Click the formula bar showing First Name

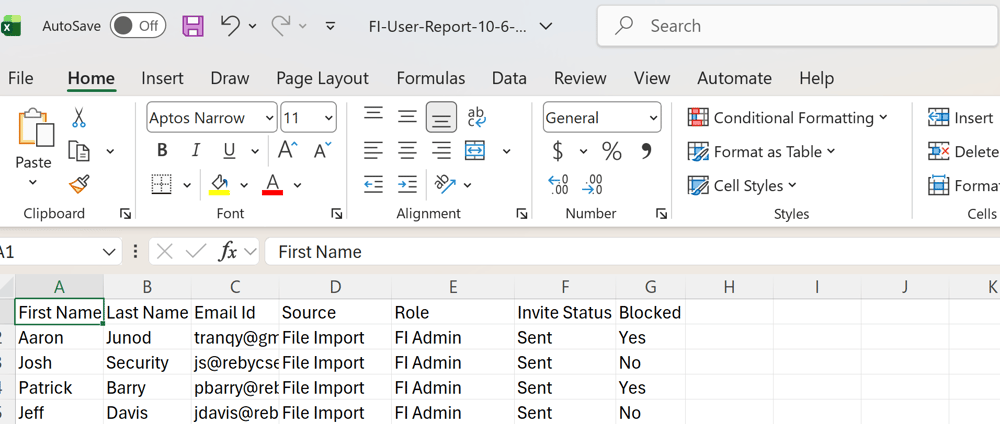coord(631,252)
